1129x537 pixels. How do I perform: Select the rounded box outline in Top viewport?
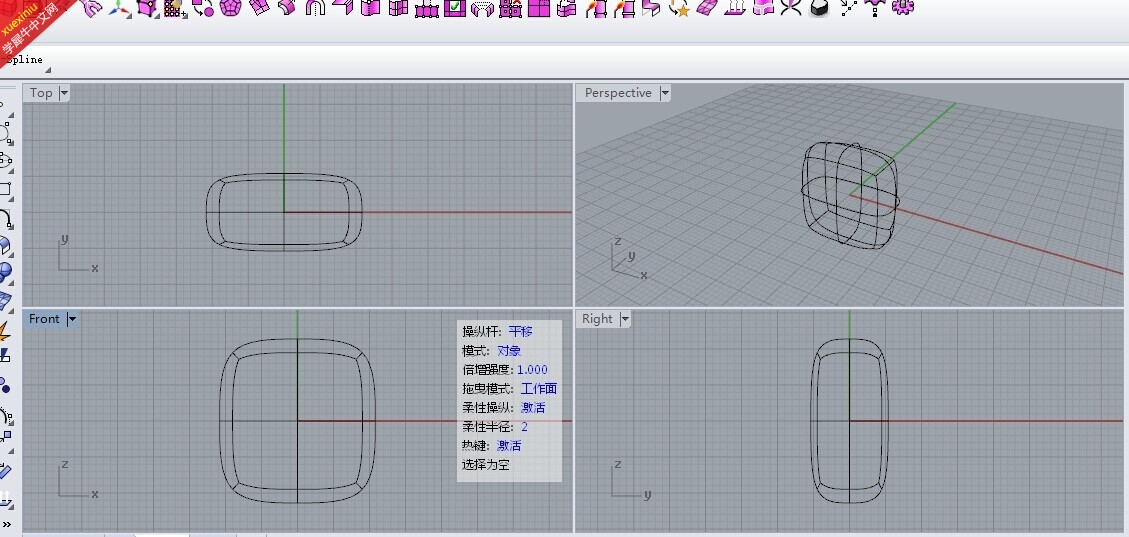(x=284, y=212)
